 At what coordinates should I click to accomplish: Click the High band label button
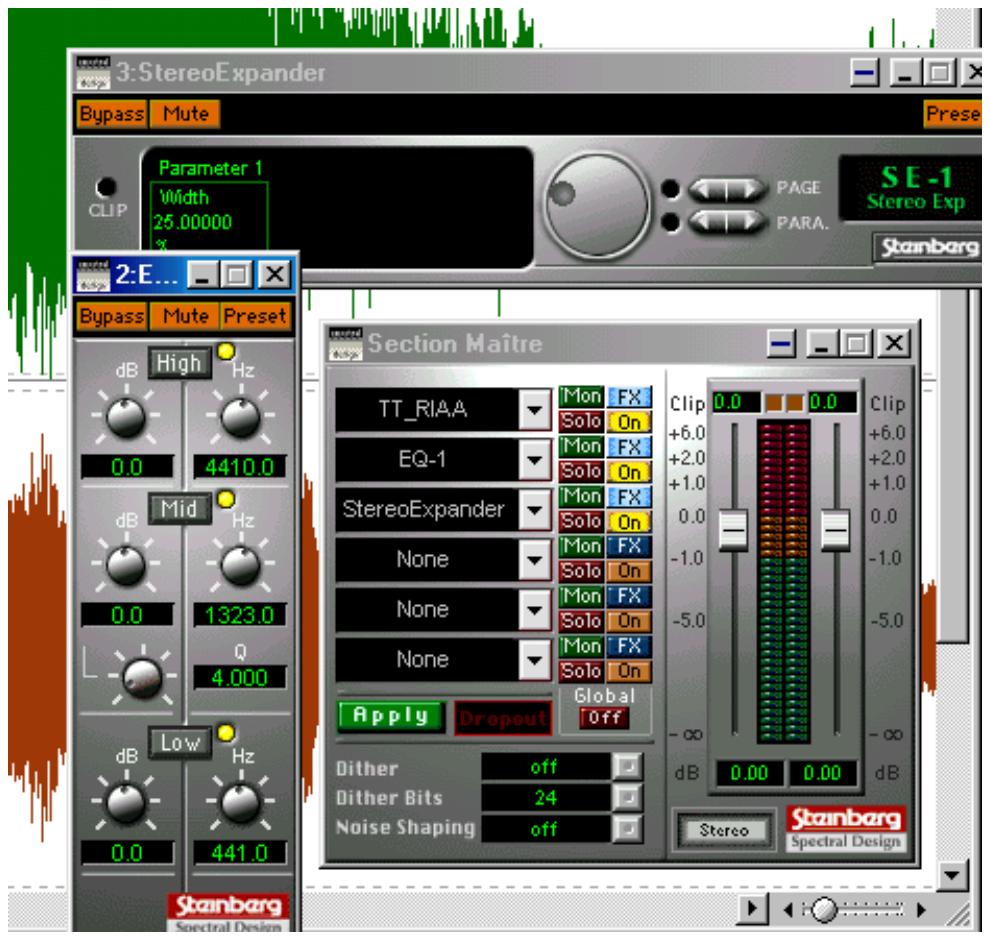(179, 363)
